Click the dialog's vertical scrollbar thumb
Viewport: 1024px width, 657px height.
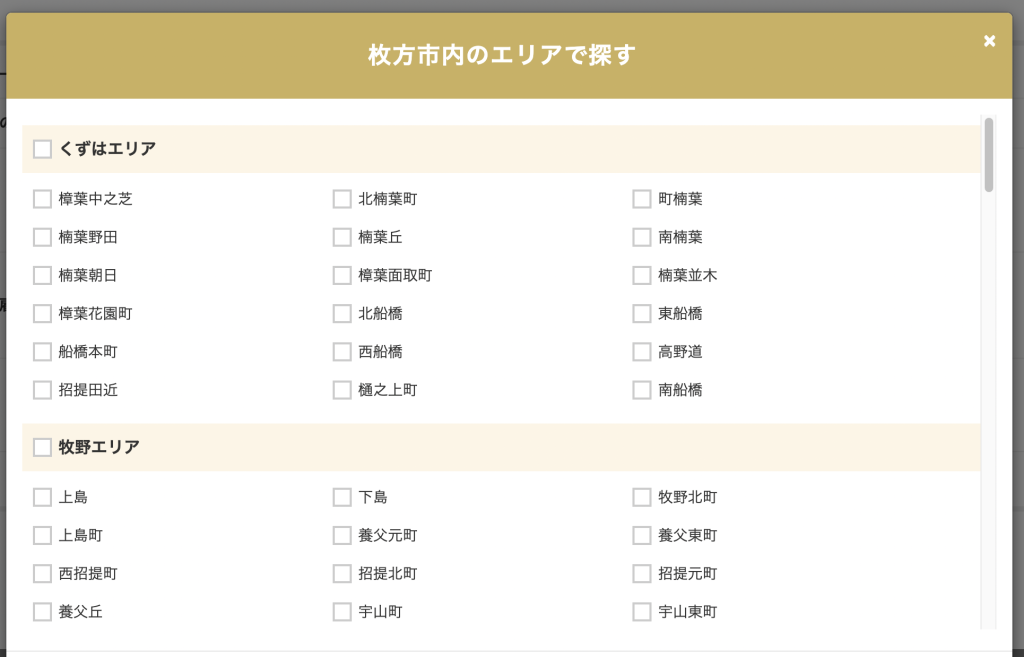(x=988, y=155)
